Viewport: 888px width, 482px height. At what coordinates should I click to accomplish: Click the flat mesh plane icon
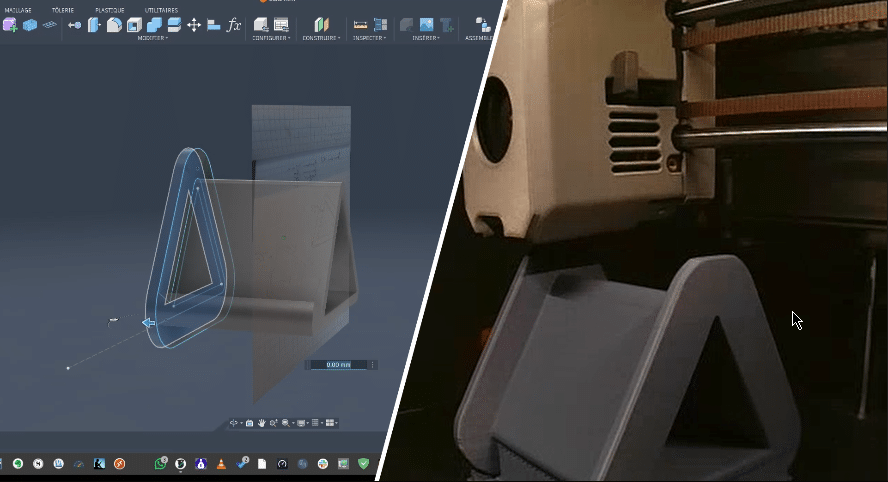50,25
